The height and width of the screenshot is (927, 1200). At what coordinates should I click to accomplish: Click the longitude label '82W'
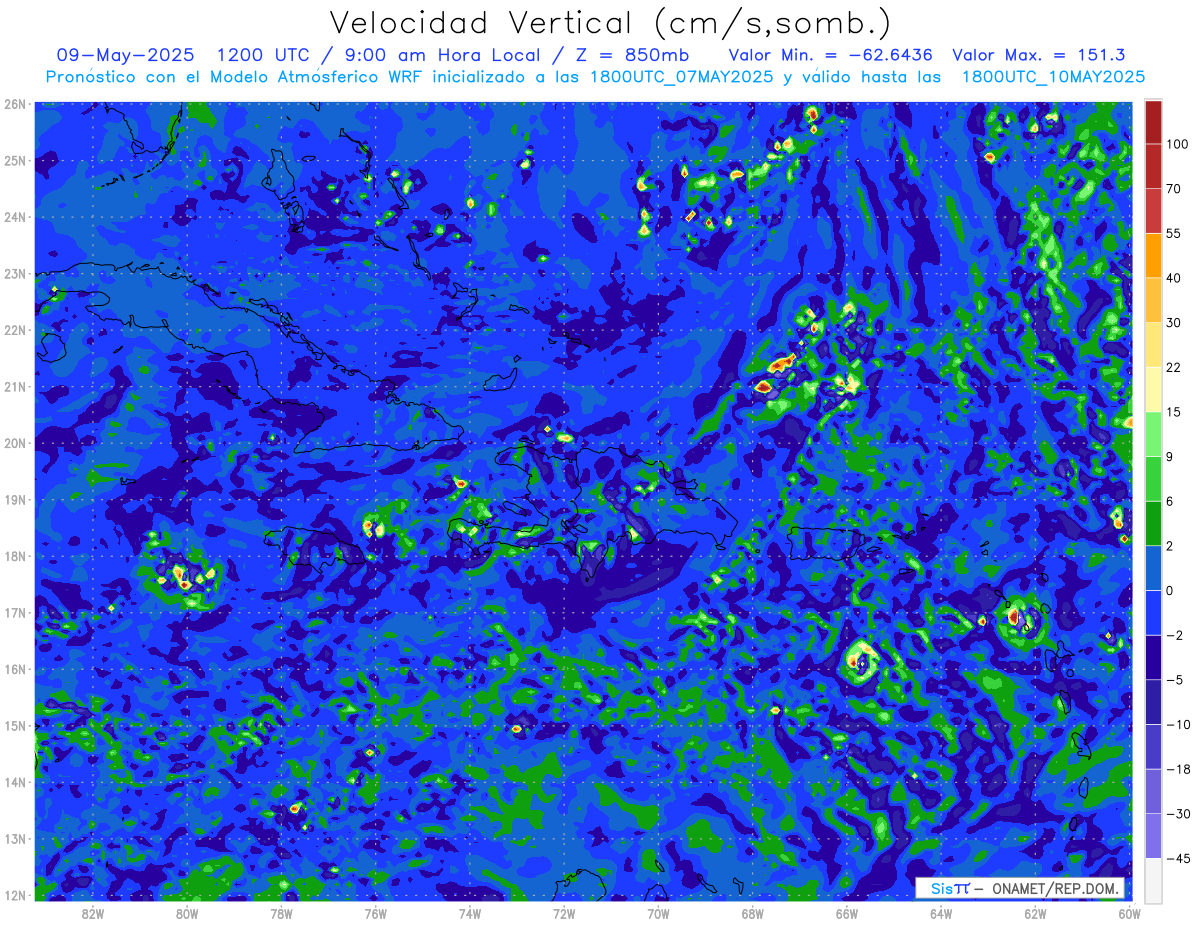[92, 913]
